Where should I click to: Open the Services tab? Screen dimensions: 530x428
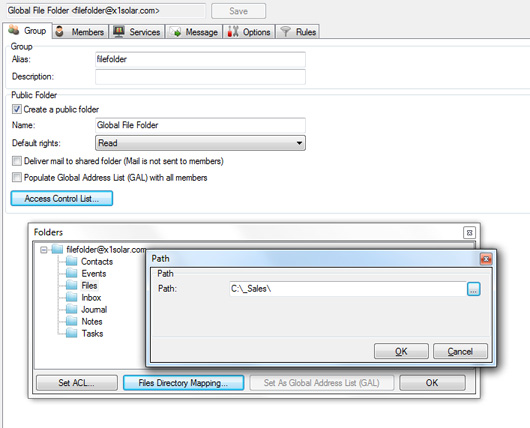137,32
